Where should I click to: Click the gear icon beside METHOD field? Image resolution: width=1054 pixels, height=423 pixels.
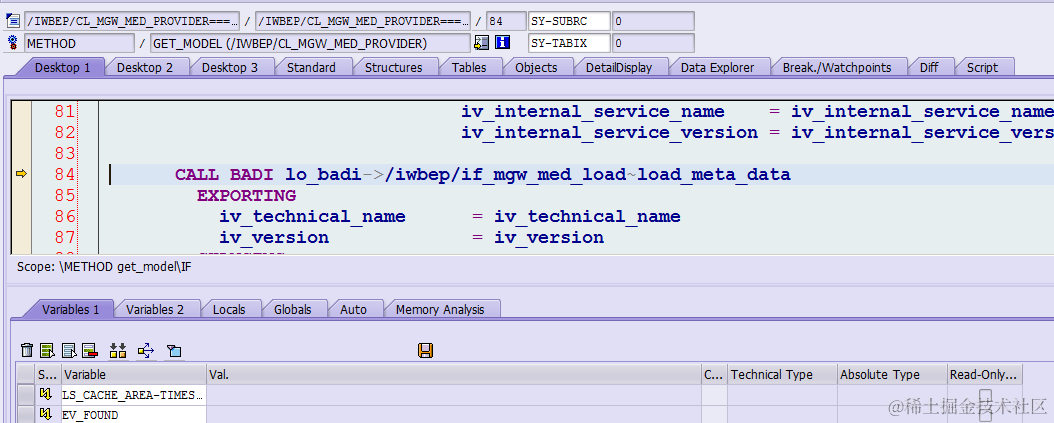tap(13, 44)
